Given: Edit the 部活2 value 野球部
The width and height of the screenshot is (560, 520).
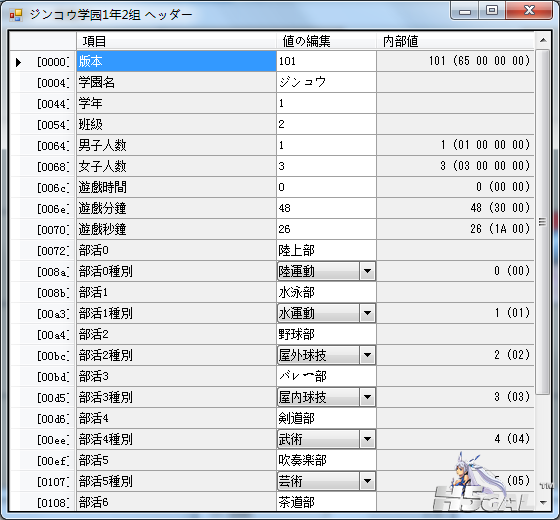Looking at the screenshot, I should pos(326,334).
